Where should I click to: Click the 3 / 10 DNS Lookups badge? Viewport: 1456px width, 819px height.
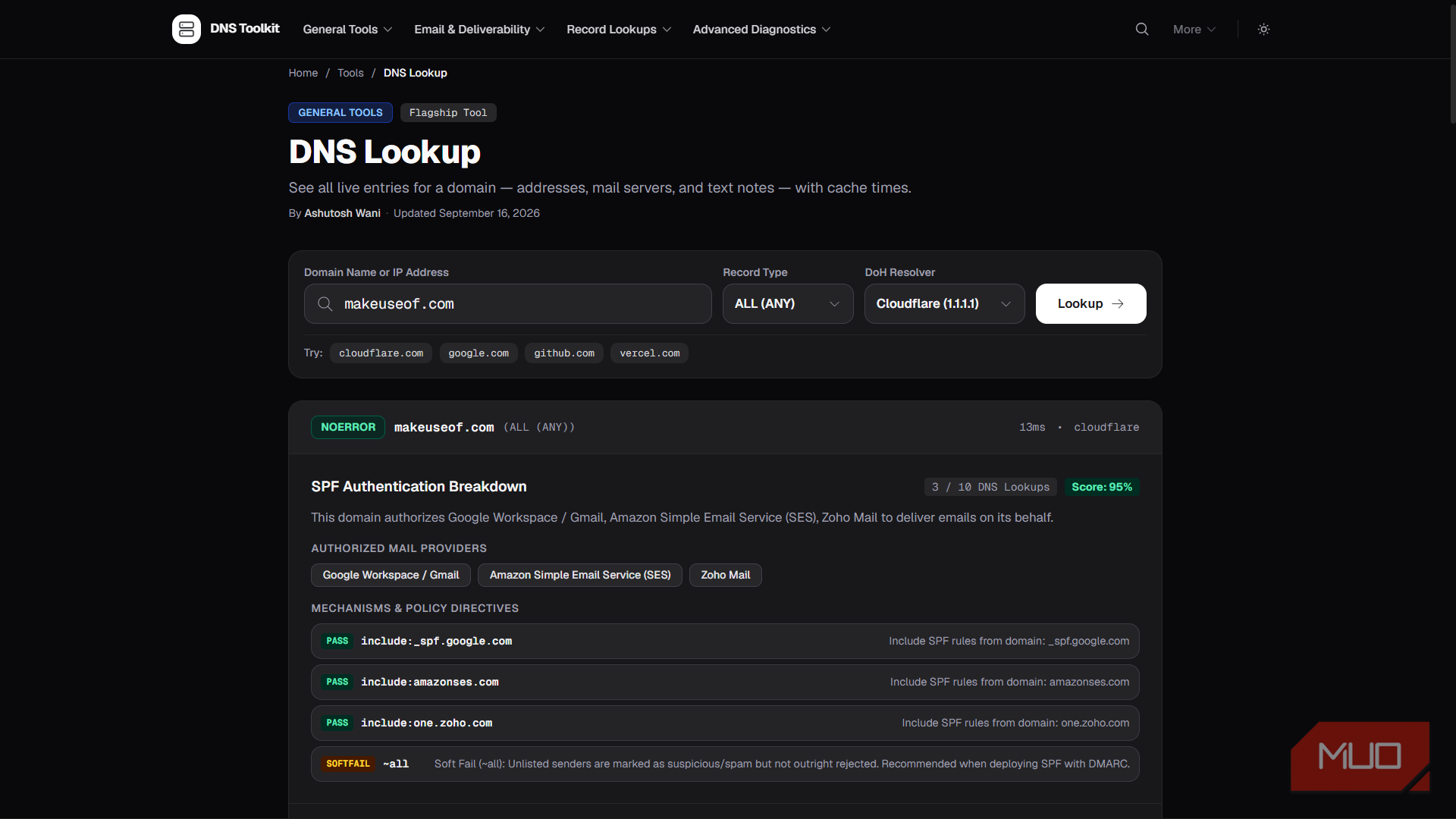(x=990, y=487)
